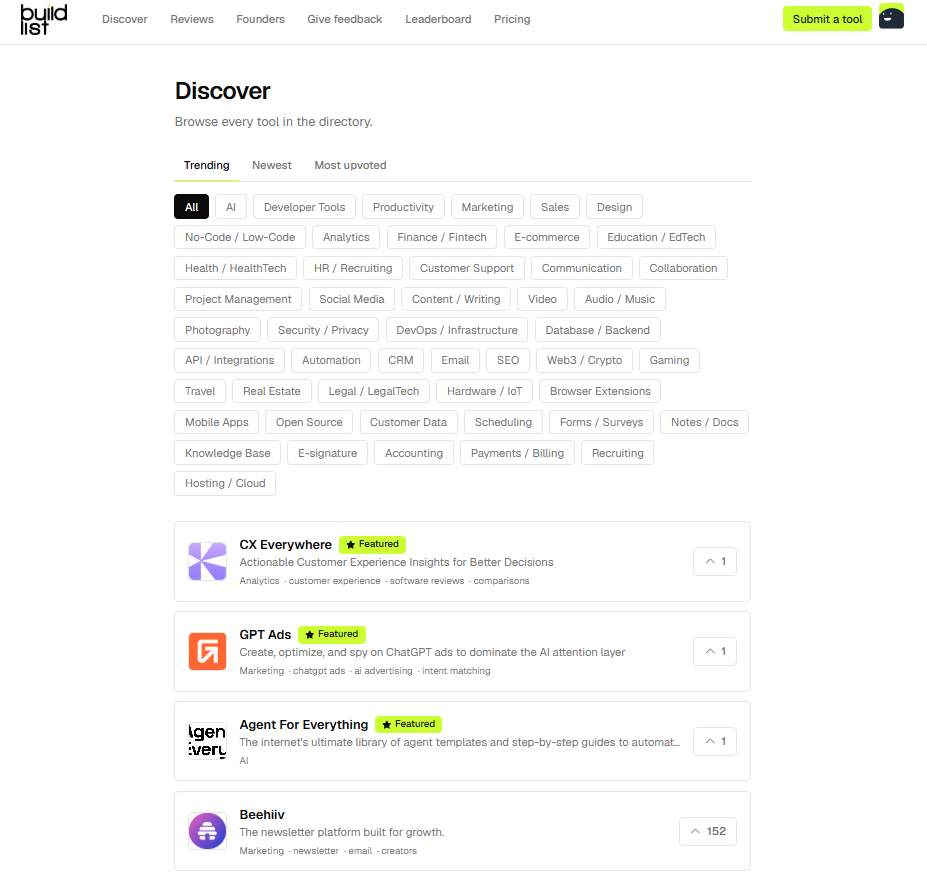Open the Give feedback page
927x881 pixels.
click(345, 19)
